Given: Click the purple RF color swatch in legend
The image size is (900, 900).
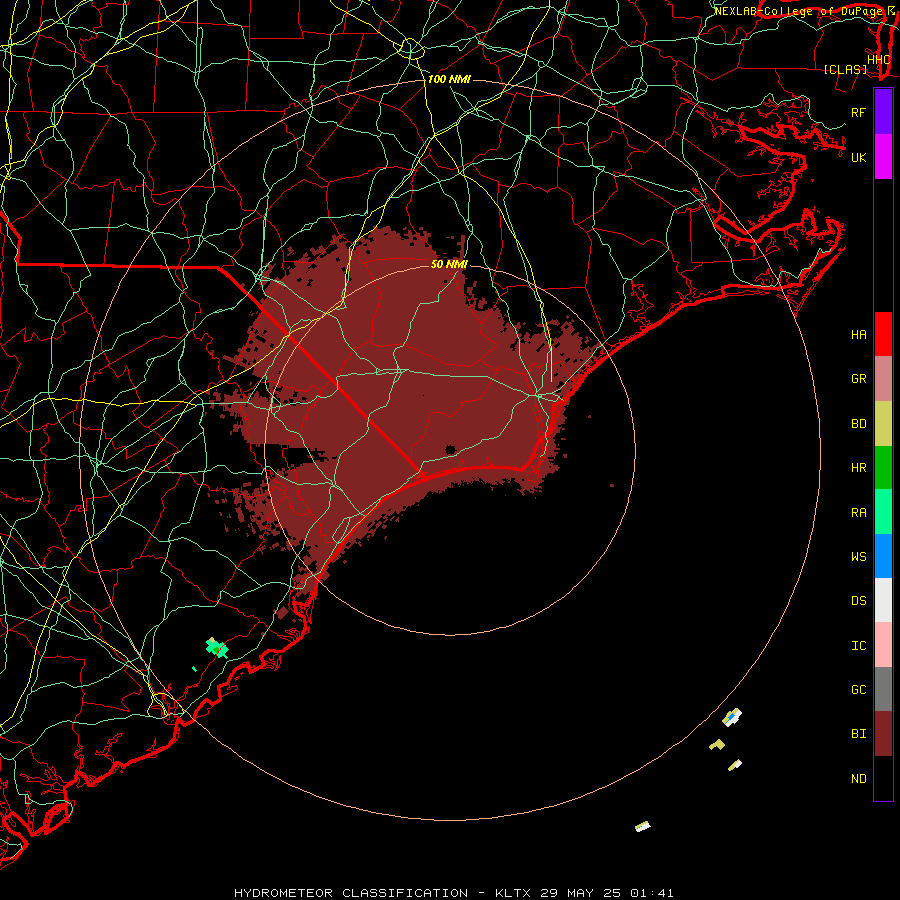Looking at the screenshot, I should point(883,112).
